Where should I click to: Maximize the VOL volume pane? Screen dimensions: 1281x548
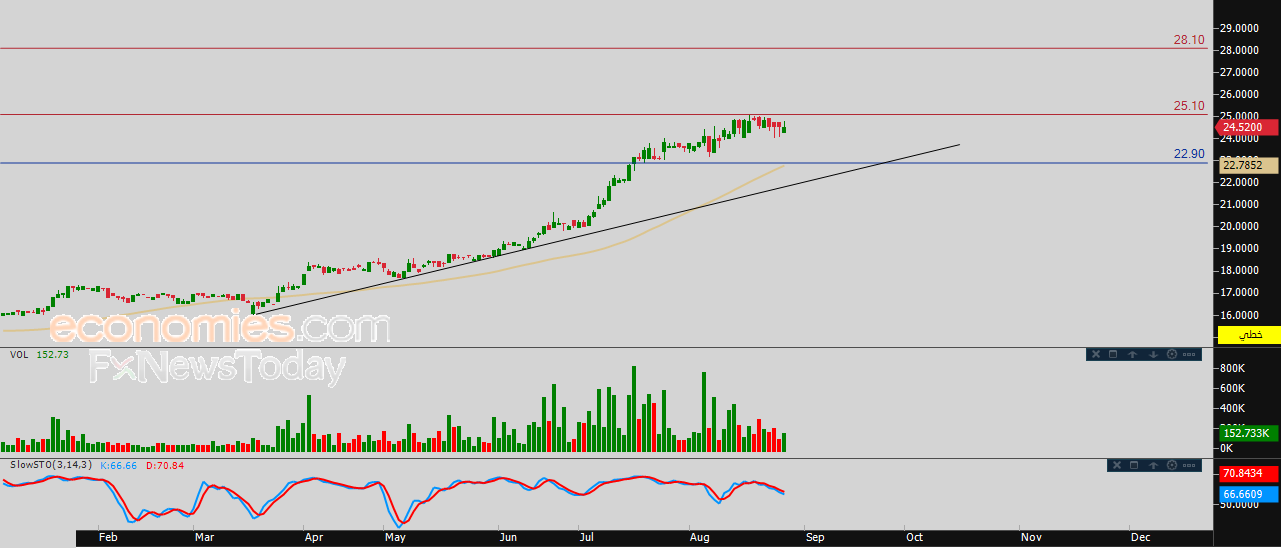pos(1113,354)
